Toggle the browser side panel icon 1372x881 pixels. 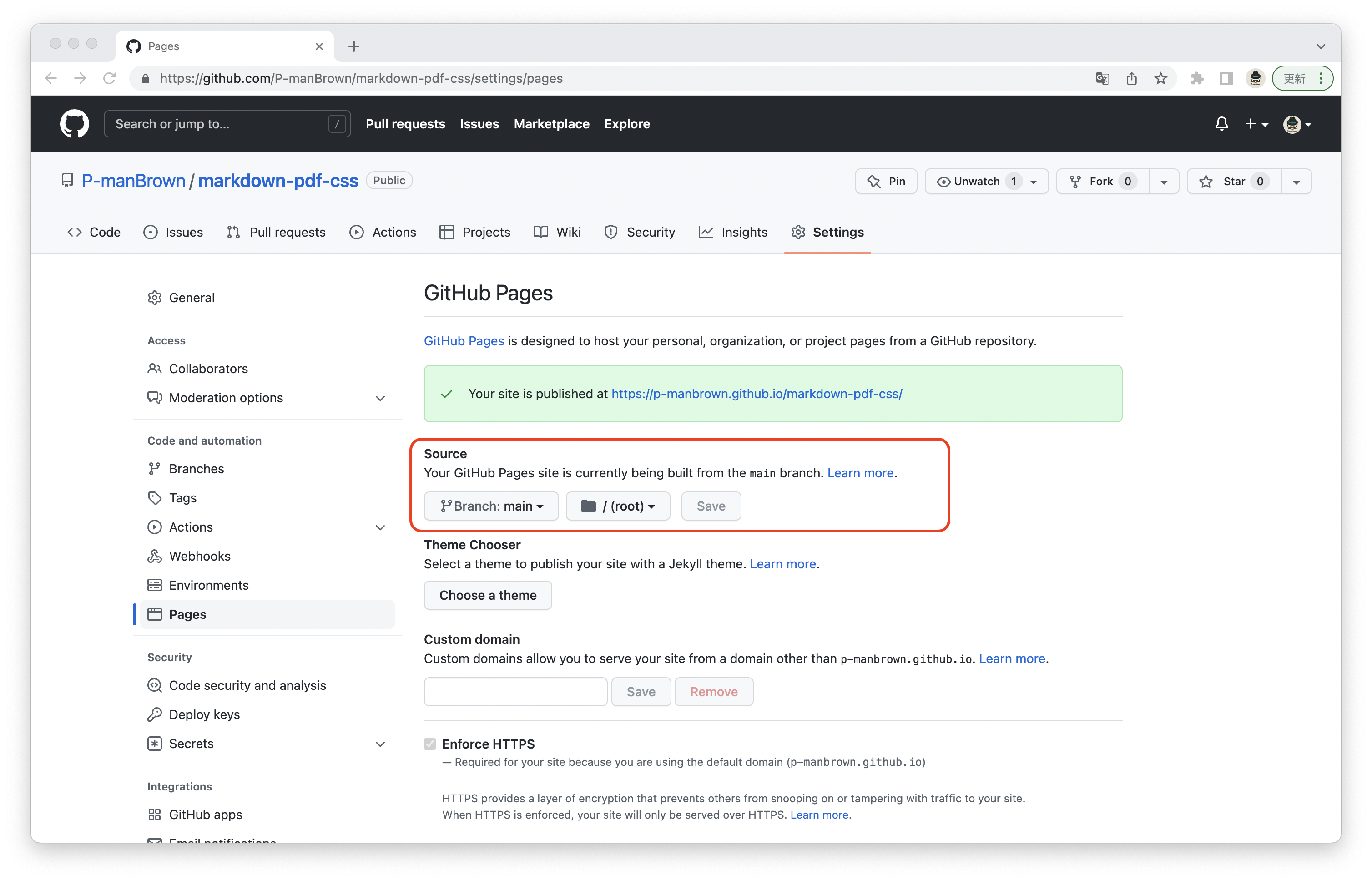1226,78
